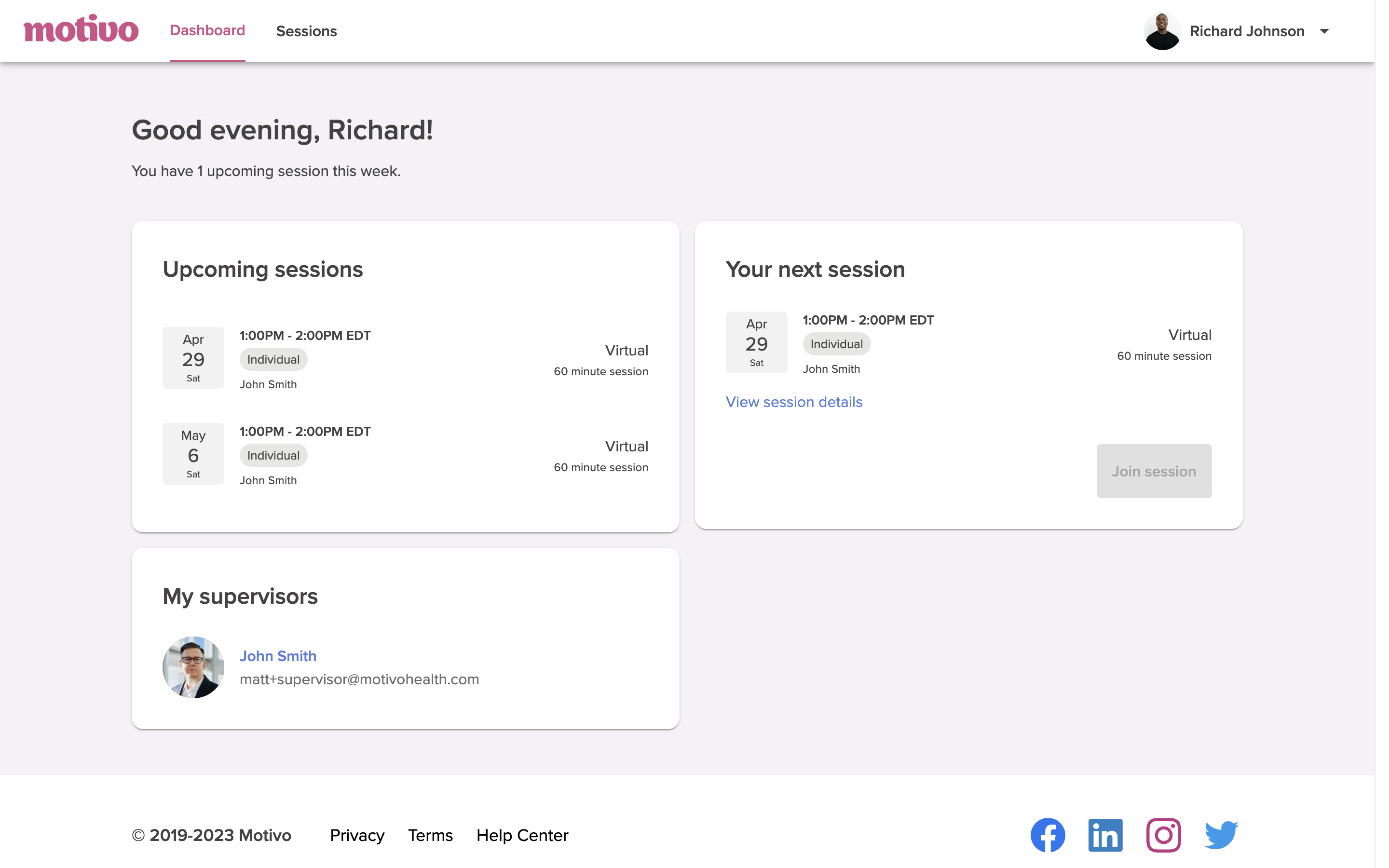Click the Join session button
1389x868 pixels.
(1154, 471)
